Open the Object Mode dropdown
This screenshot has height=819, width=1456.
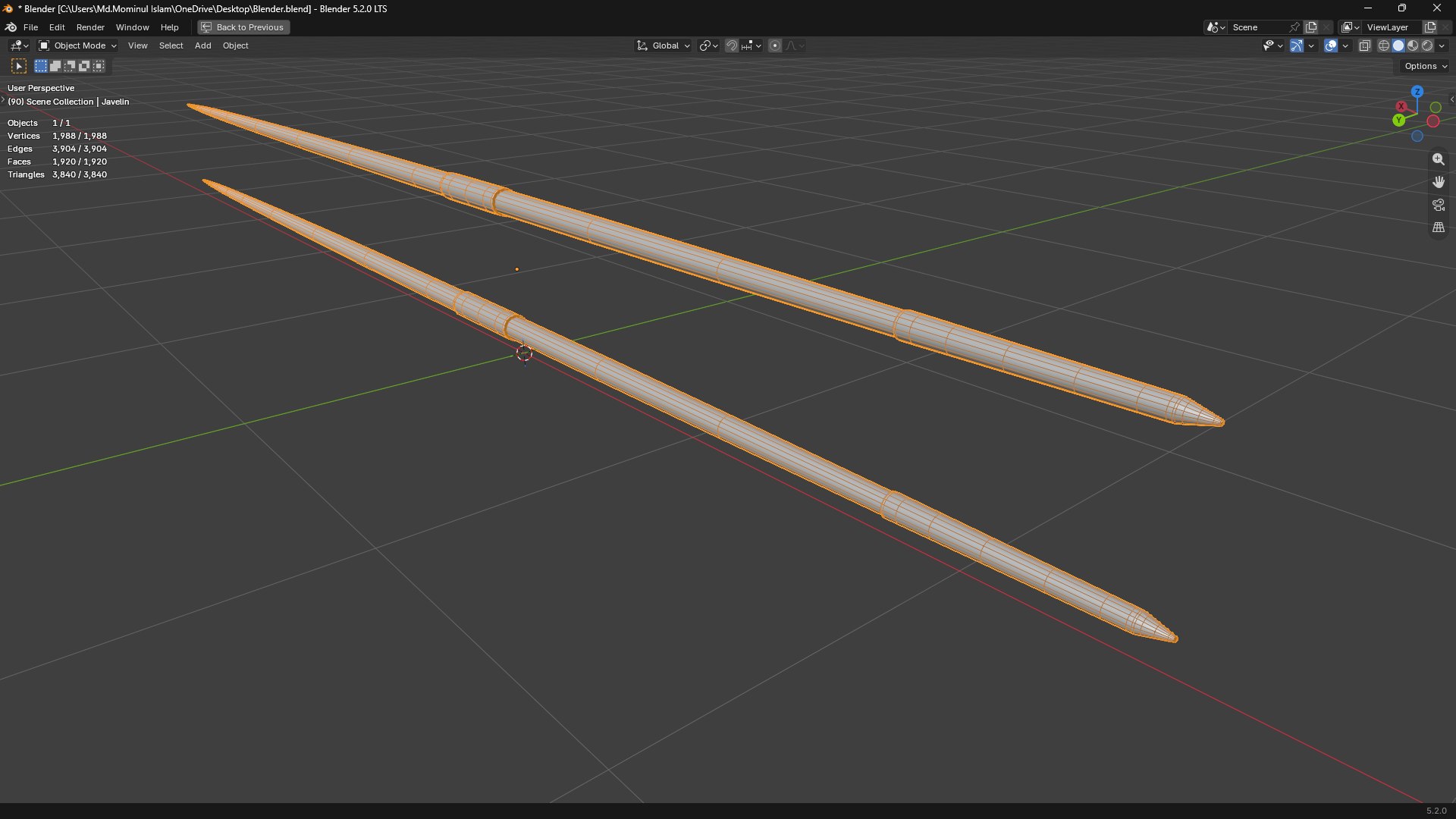tap(77, 45)
